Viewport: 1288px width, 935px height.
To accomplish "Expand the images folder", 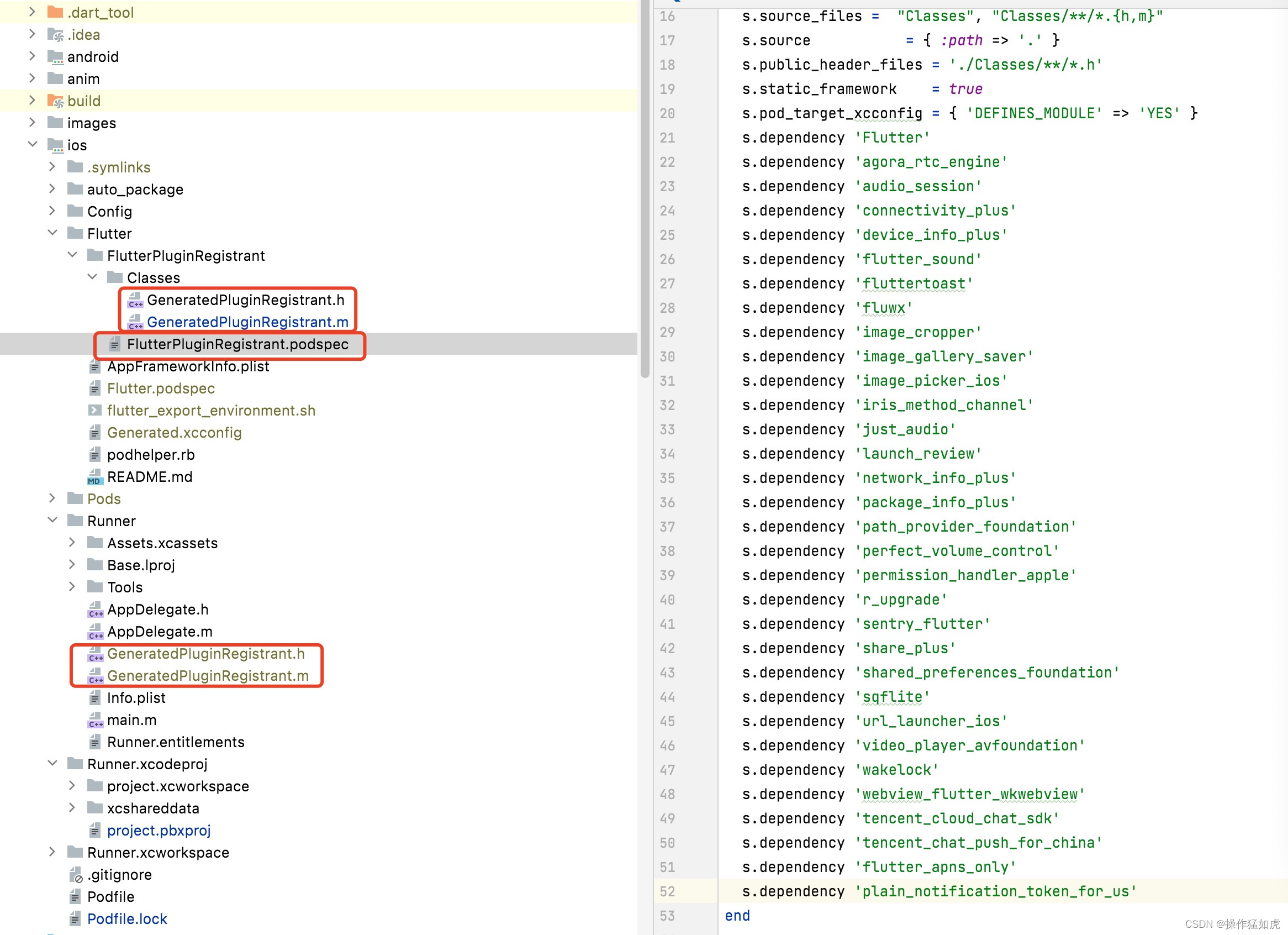I will tap(33, 122).
